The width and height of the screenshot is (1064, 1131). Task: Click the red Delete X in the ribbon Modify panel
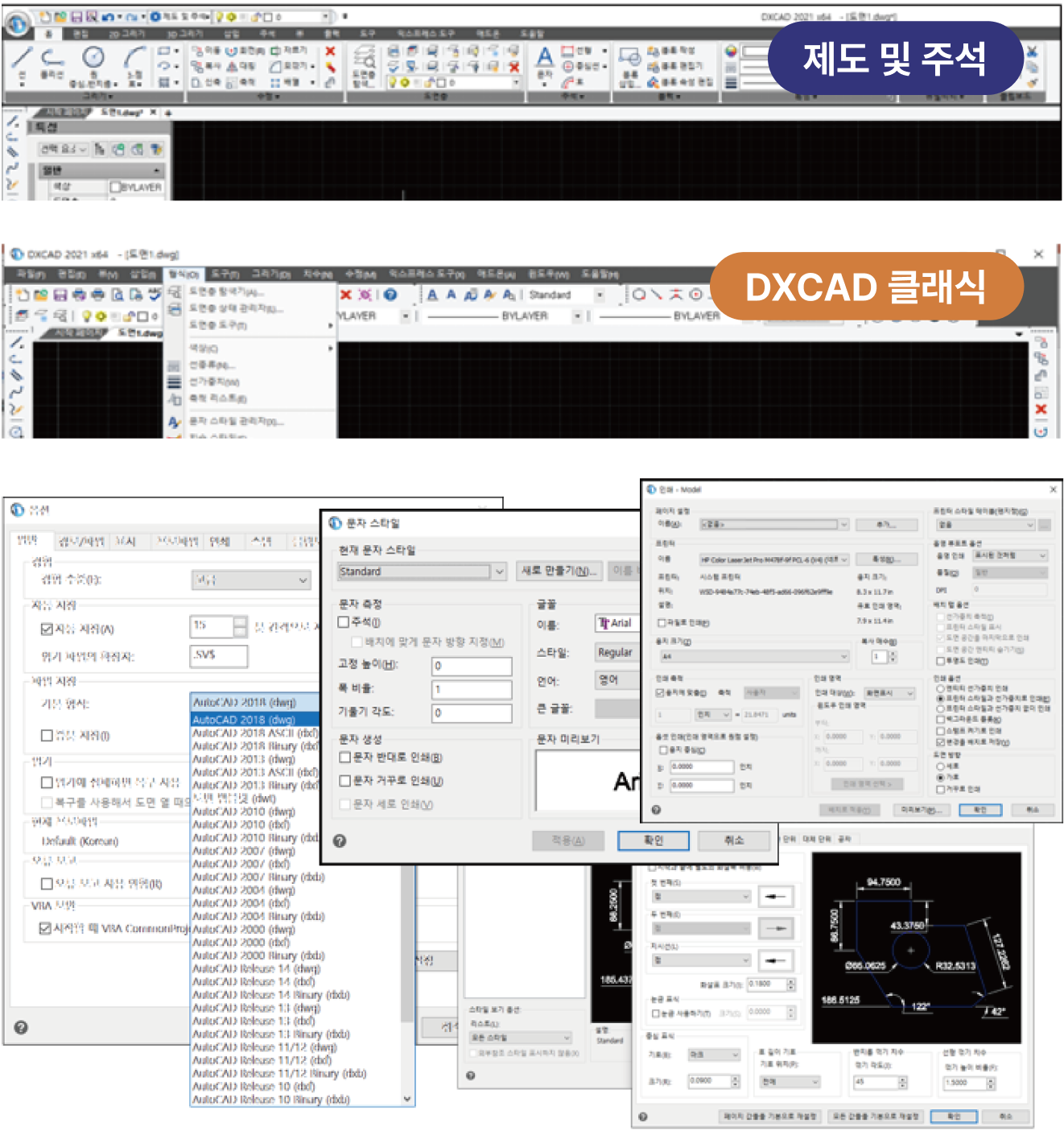click(330, 51)
